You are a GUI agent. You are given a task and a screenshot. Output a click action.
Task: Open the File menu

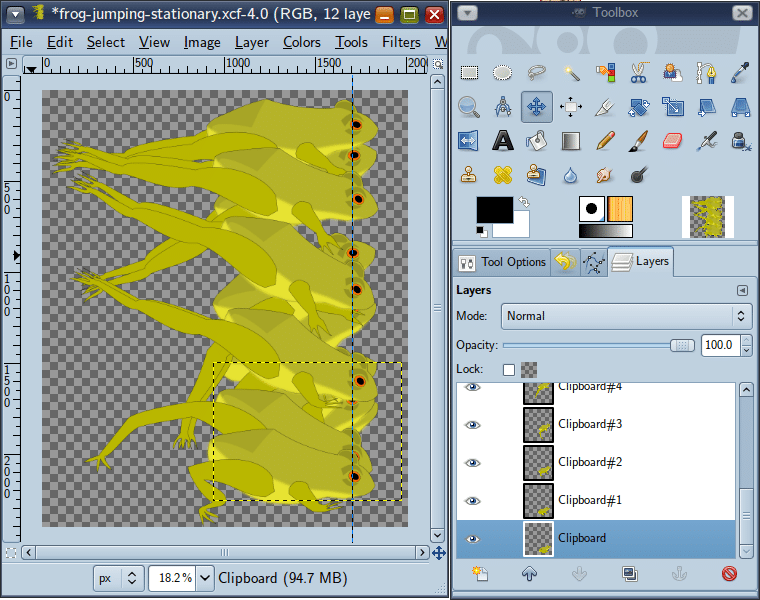[21, 42]
